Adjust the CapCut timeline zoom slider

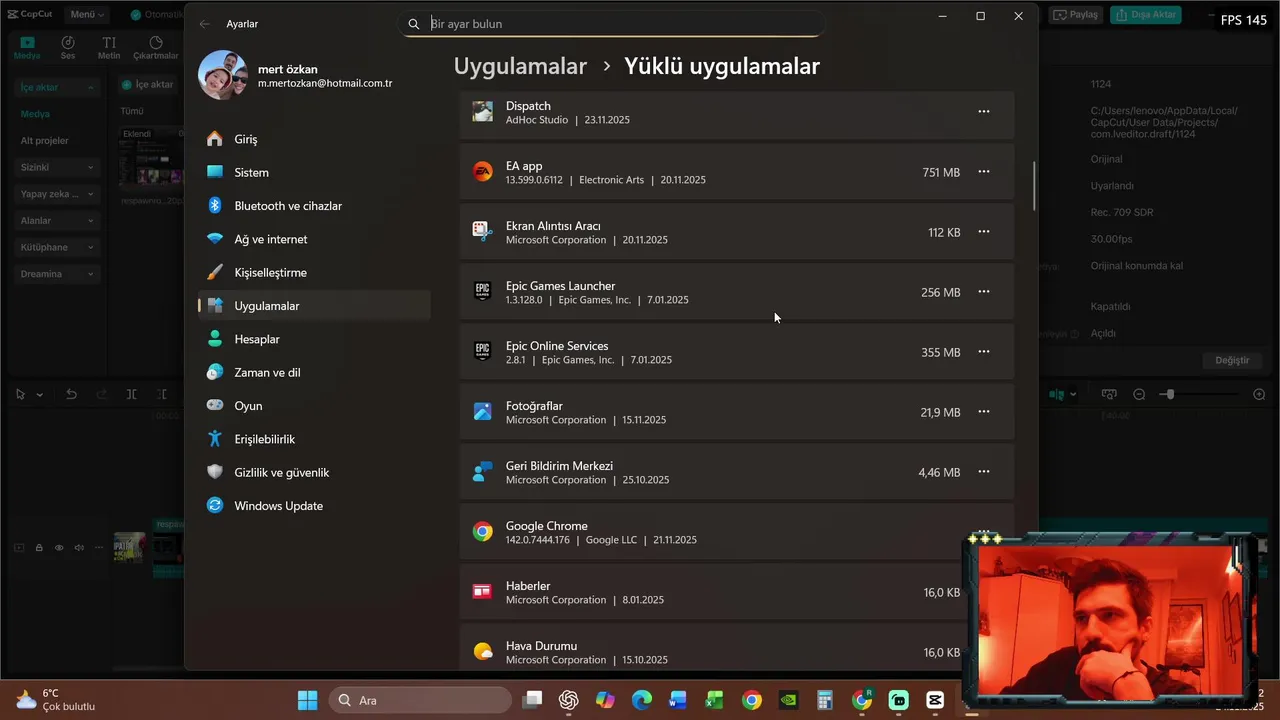[1170, 394]
